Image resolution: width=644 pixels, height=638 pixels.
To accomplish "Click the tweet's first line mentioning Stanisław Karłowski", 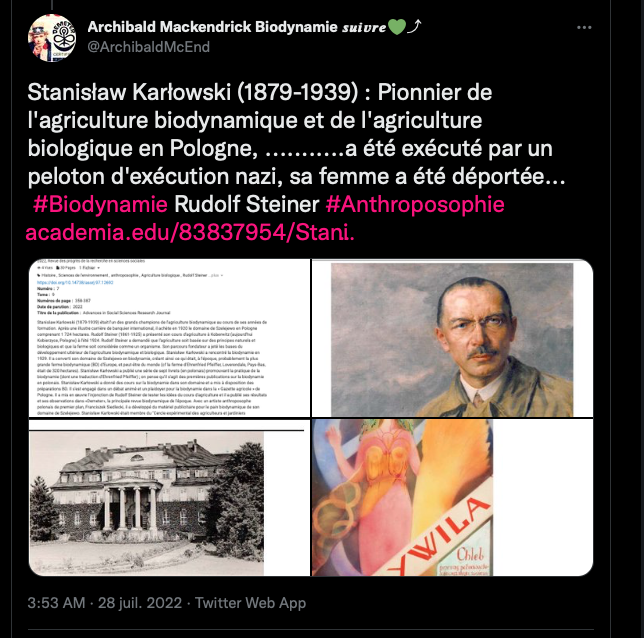I will 260,92.
